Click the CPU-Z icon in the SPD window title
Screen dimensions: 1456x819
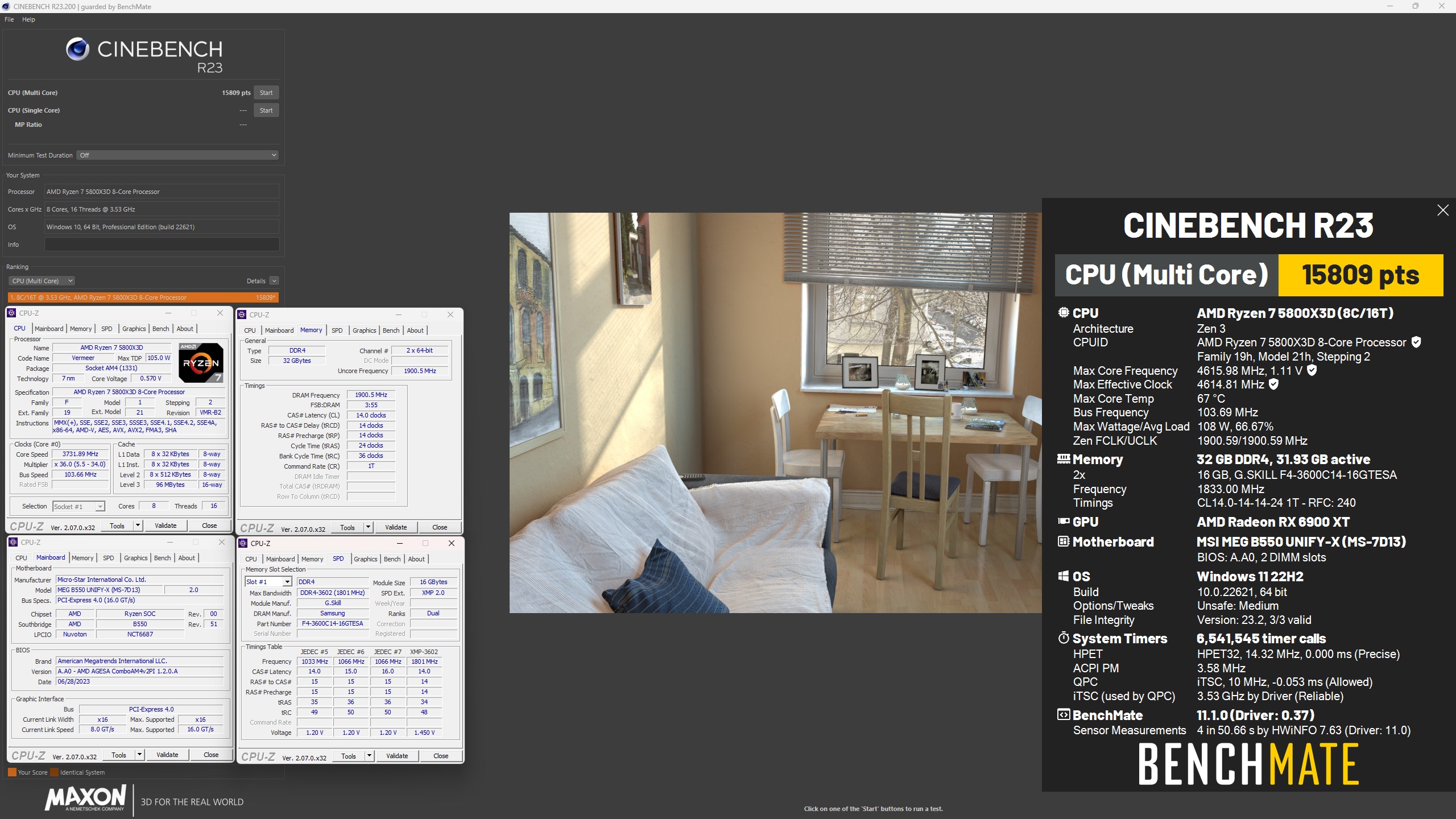[x=243, y=543]
